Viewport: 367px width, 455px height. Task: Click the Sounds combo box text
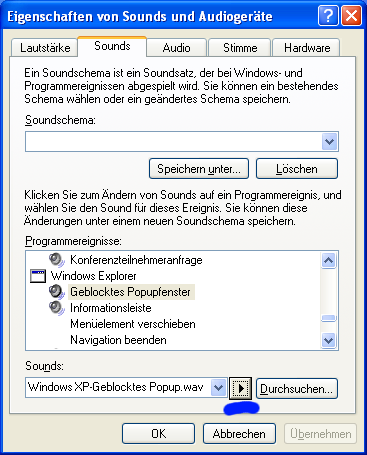pyautogui.click(x=116, y=387)
